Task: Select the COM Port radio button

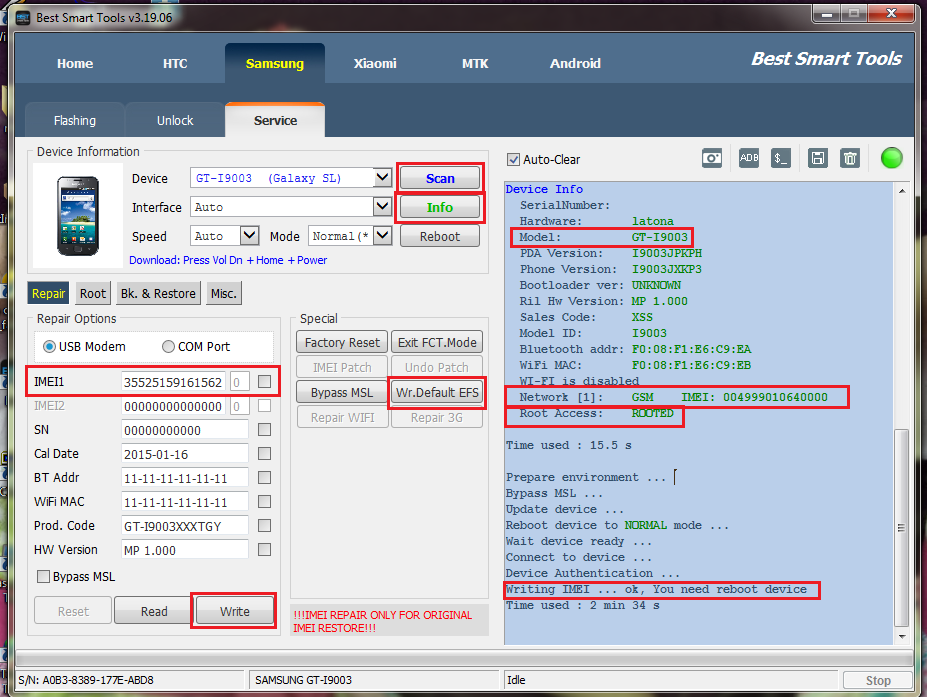Action: [x=168, y=346]
